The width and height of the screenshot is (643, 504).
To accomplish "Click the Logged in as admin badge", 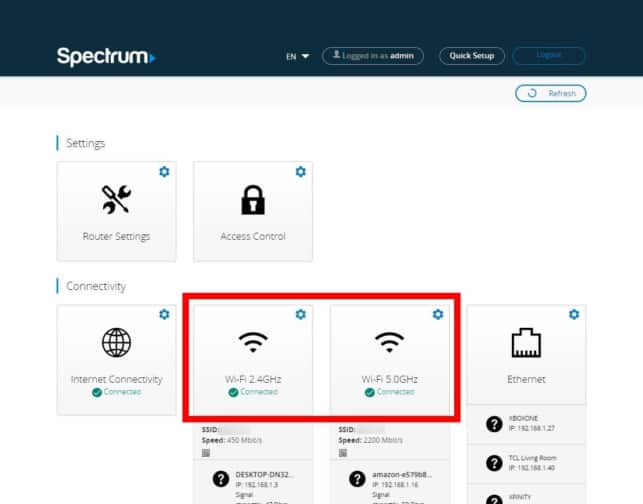I will (373, 56).
